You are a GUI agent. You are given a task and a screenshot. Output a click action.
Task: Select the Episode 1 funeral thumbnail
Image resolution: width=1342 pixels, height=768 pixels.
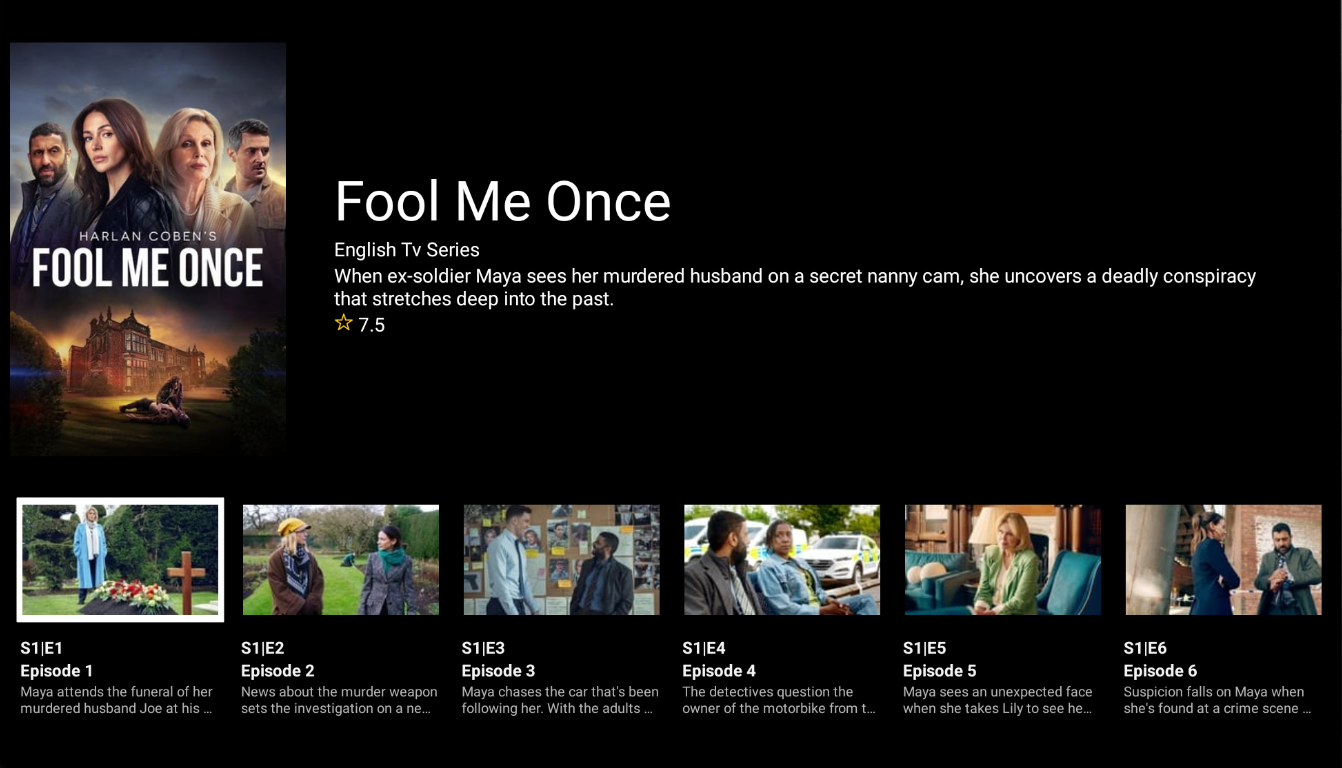120,559
